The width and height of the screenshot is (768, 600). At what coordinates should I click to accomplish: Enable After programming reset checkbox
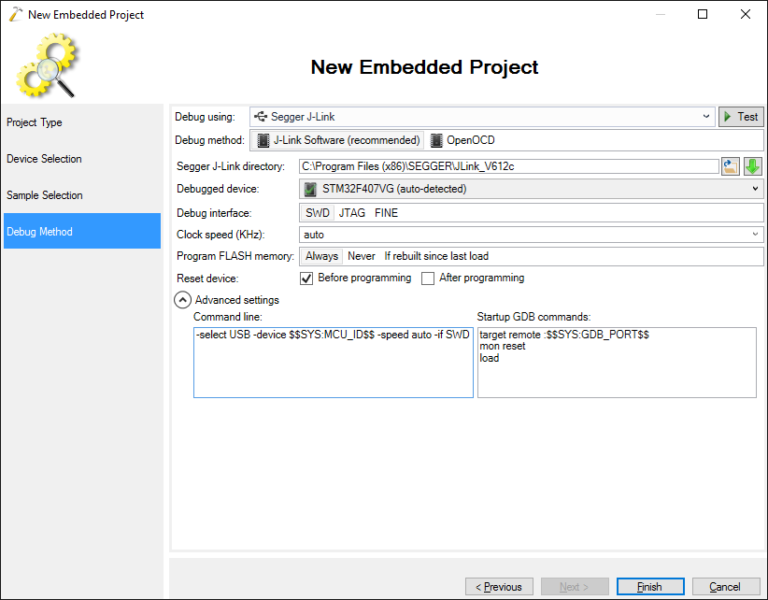428,278
